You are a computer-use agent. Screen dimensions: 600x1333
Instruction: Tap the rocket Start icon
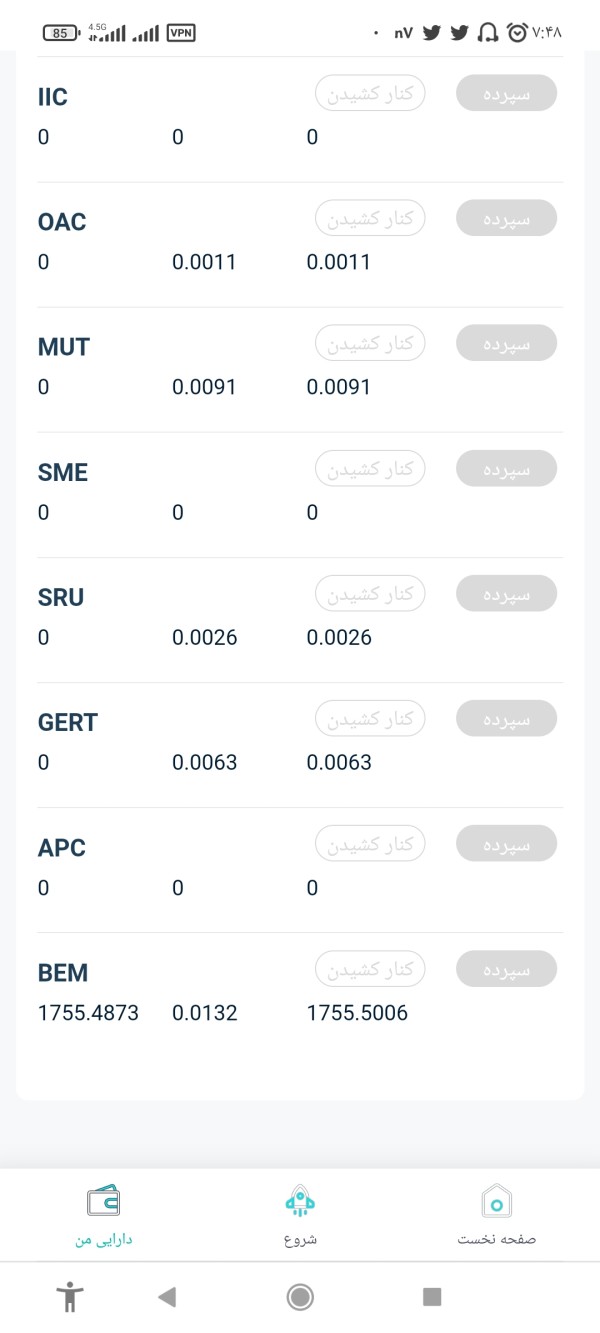[300, 1200]
